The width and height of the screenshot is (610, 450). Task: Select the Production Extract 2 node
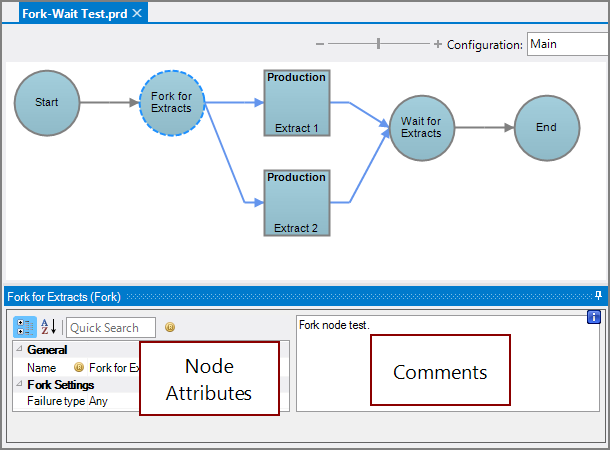[x=297, y=202]
